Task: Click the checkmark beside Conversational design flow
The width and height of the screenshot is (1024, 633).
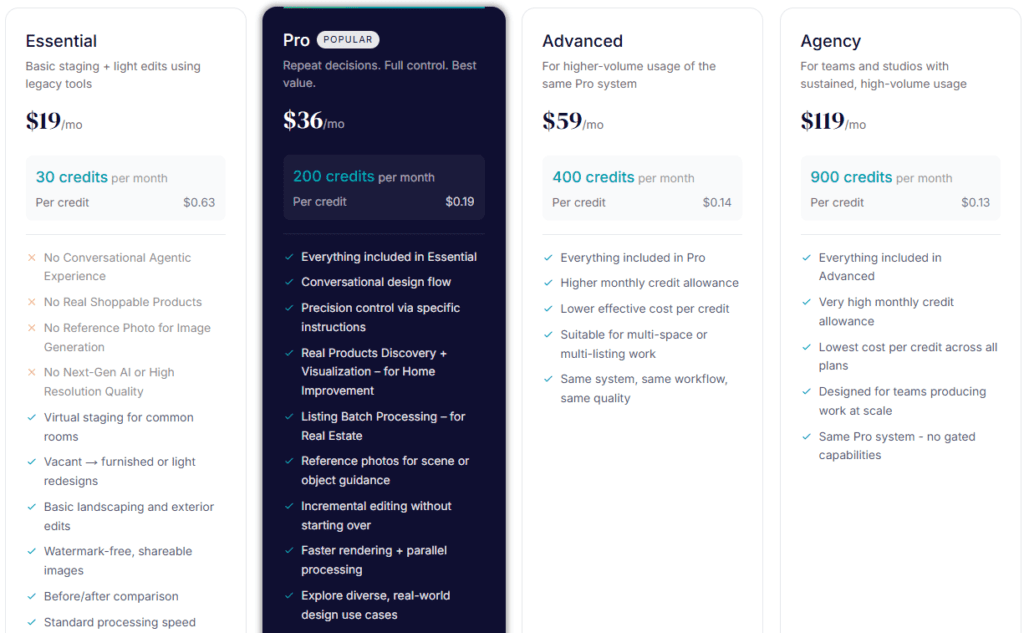Action: (289, 282)
